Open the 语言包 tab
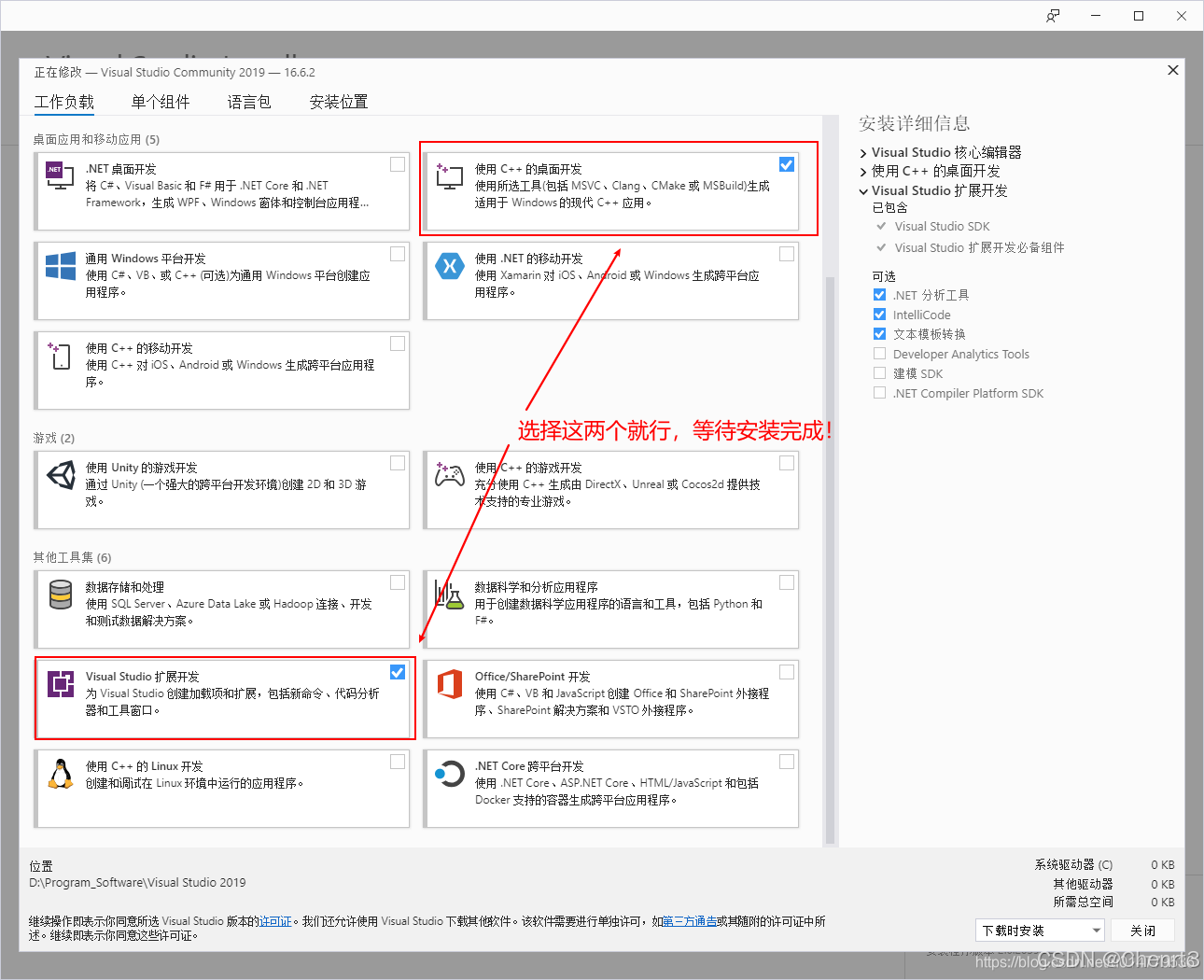The image size is (1204, 980). 248,102
